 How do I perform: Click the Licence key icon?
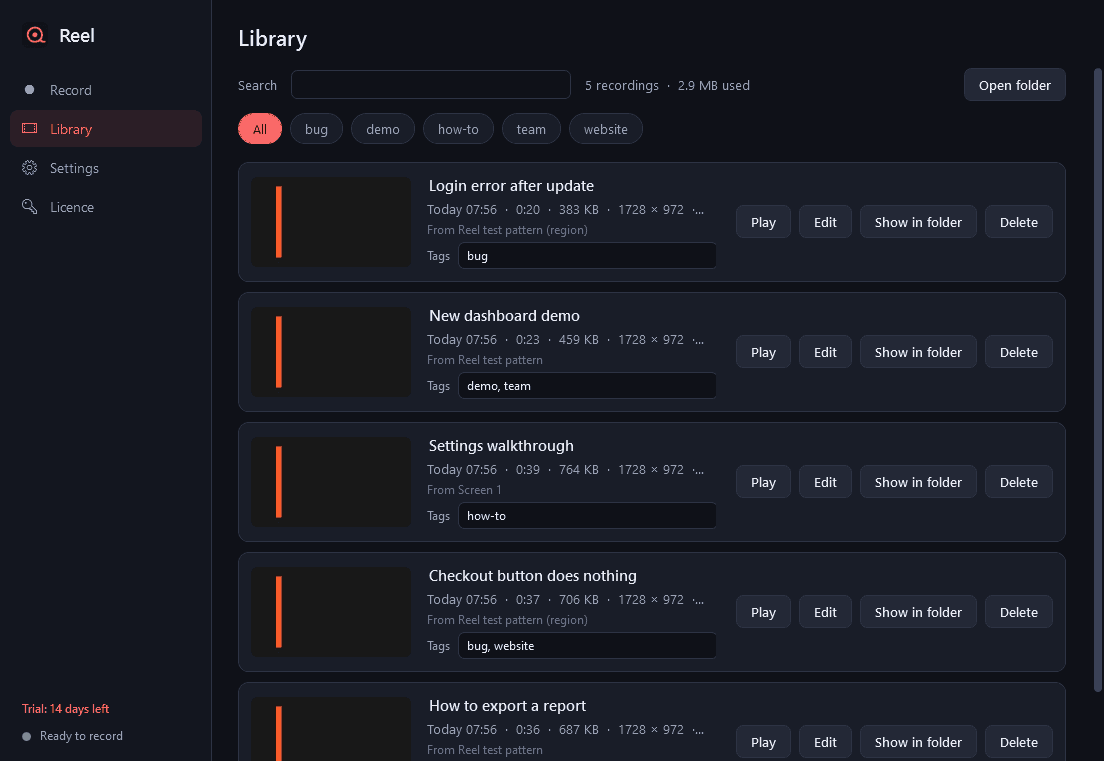pos(30,207)
